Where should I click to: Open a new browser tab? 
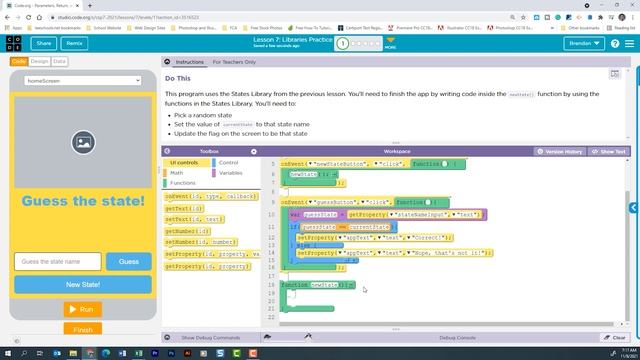pos(90,6)
